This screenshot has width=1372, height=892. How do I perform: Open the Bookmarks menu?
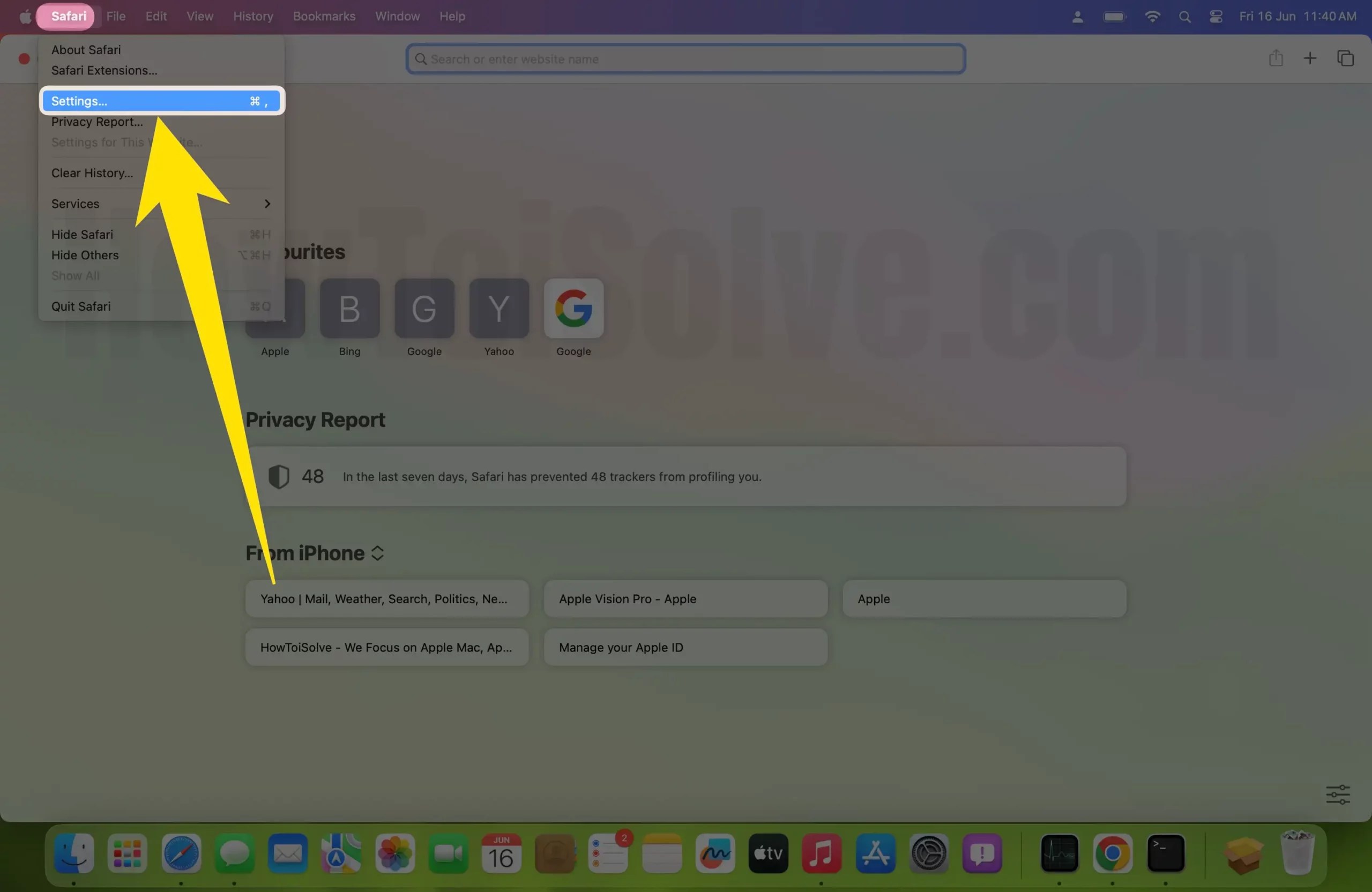pos(323,16)
